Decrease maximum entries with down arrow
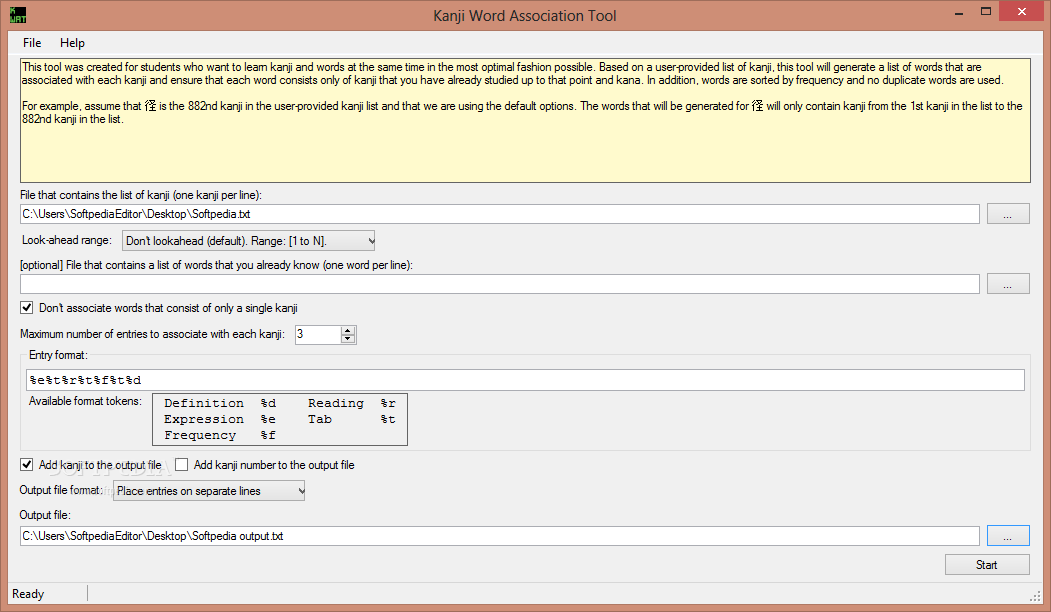This screenshot has height=612, width=1051. tap(347, 339)
